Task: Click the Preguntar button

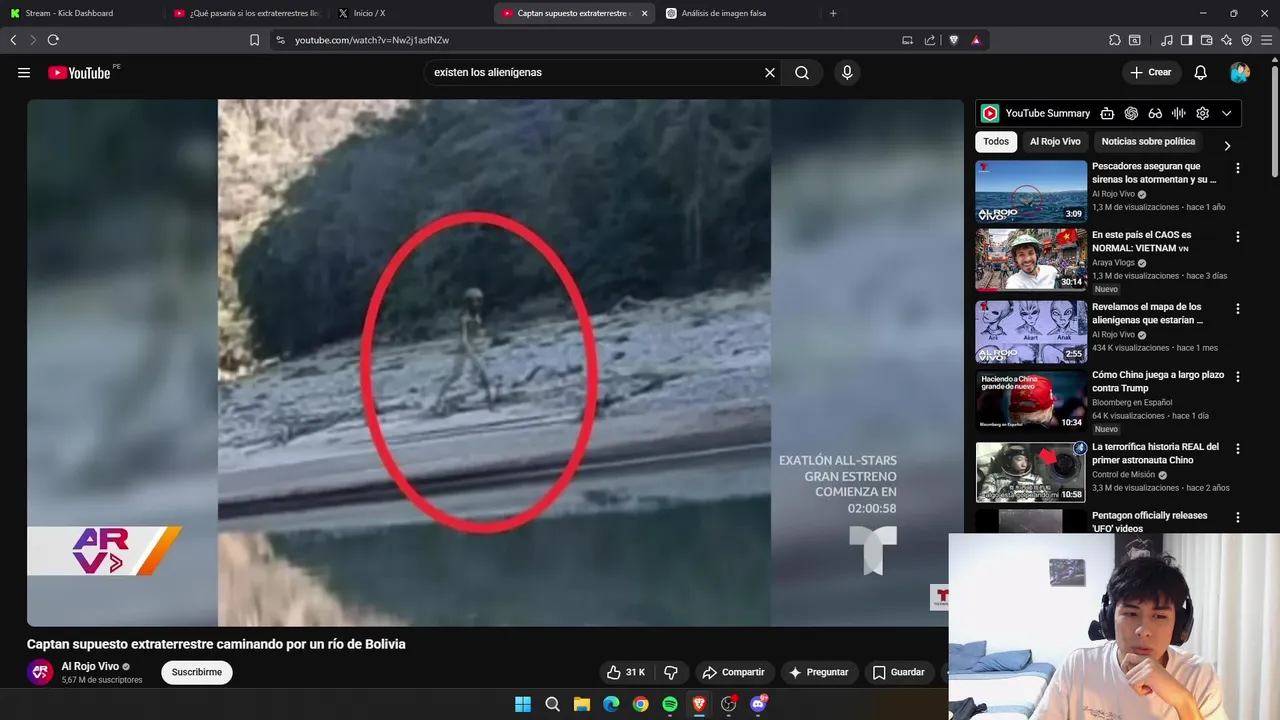Action: pyautogui.click(x=818, y=672)
